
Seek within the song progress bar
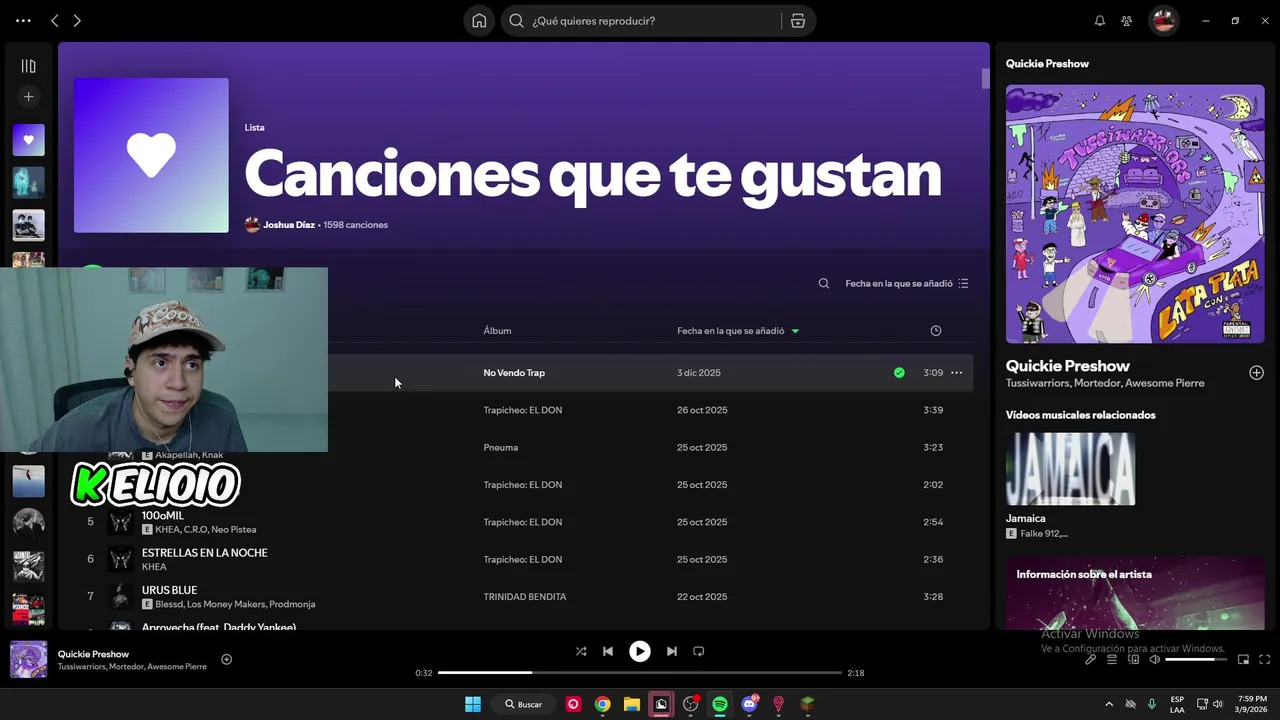pos(640,673)
